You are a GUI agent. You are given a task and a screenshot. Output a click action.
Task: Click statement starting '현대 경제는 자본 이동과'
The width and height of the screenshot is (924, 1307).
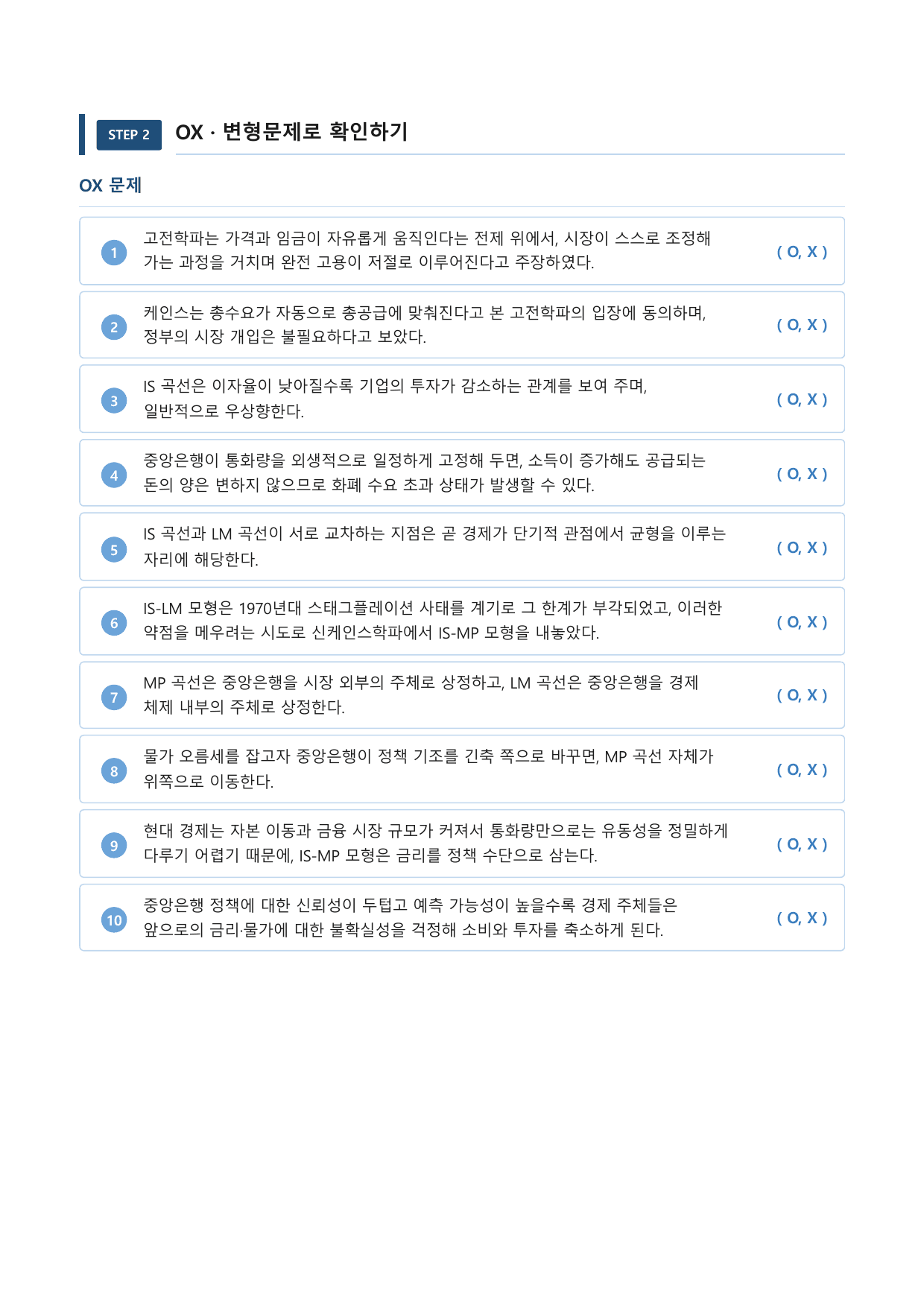[x=436, y=843]
